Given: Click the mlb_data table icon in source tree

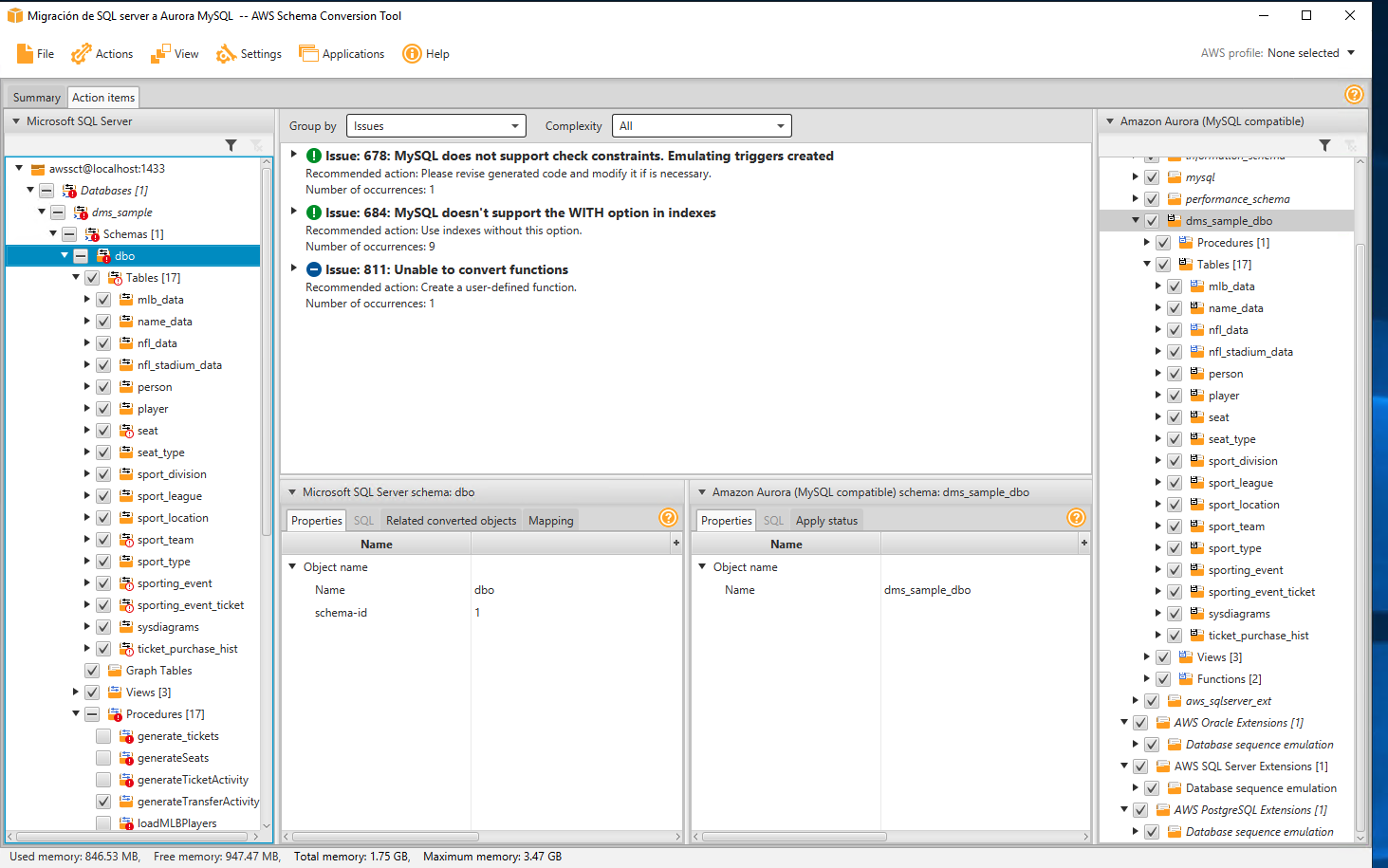Looking at the screenshot, I should 126,300.
